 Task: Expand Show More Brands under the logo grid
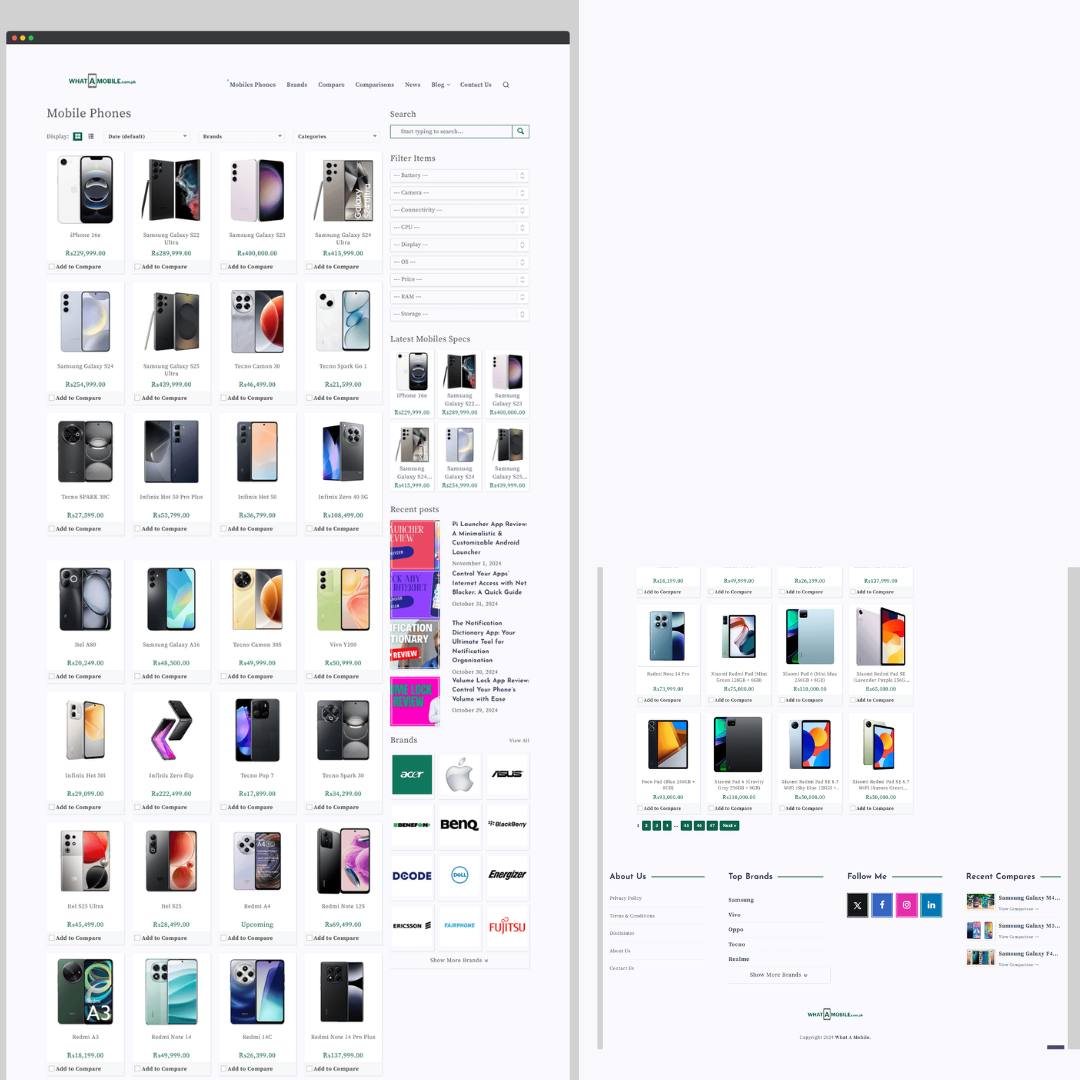(x=459, y=960)
